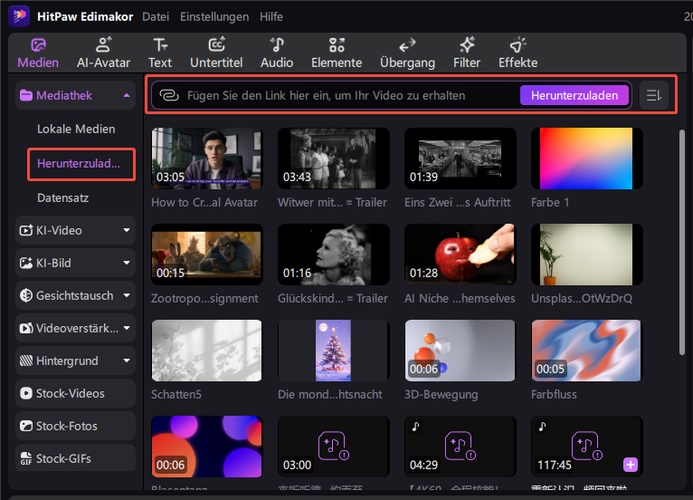This screenshot has width=693, height=500.
Task: Open the Stock-Videos category
Action: pos(70,393)
